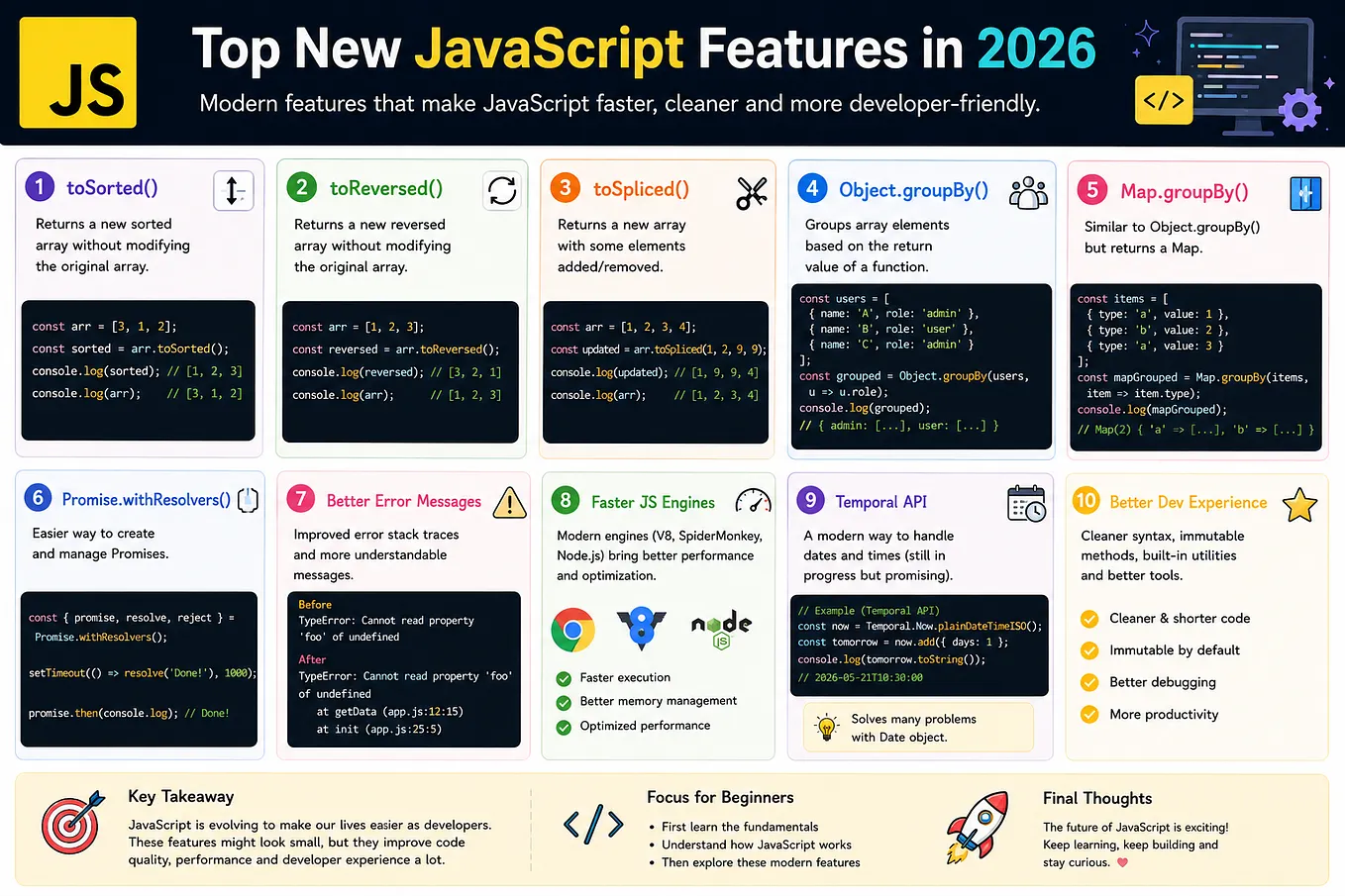Click the yellow JS logo

[77, 72]
